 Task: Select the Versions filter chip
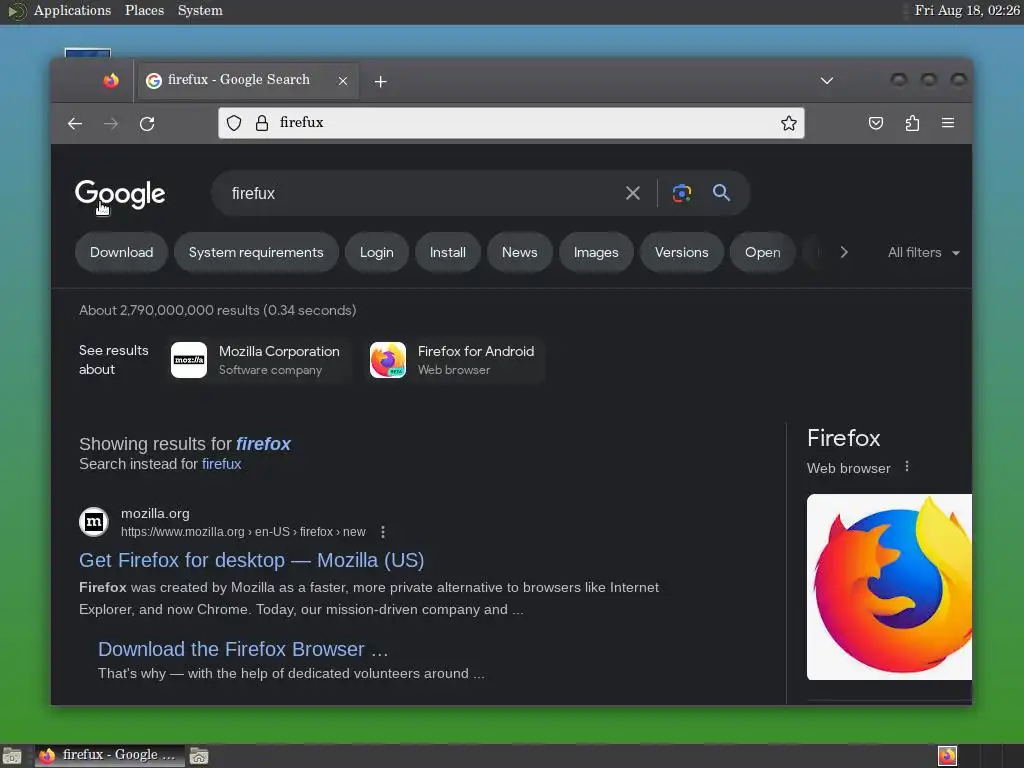click(682, 253)
